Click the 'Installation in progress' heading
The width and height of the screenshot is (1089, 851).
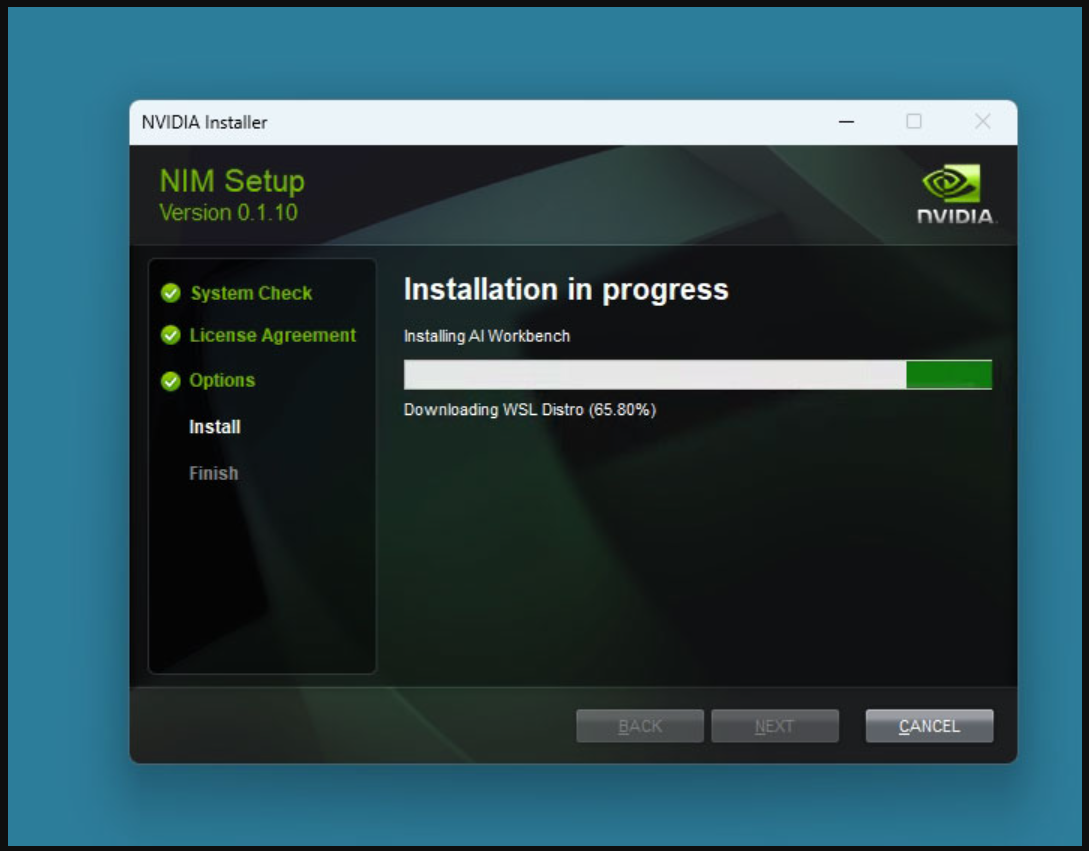click(x=566, y=290)
